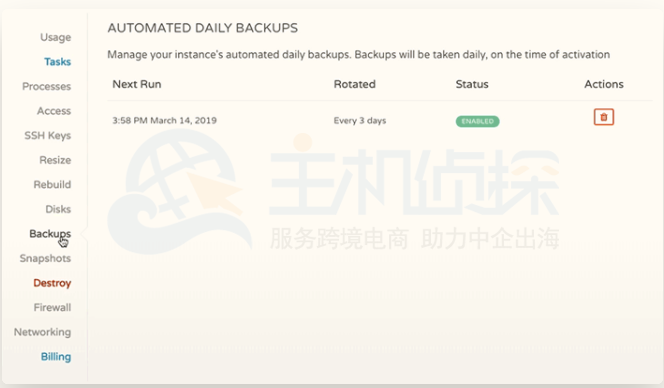Delete the automated backup with trash icon

[603, 117]
